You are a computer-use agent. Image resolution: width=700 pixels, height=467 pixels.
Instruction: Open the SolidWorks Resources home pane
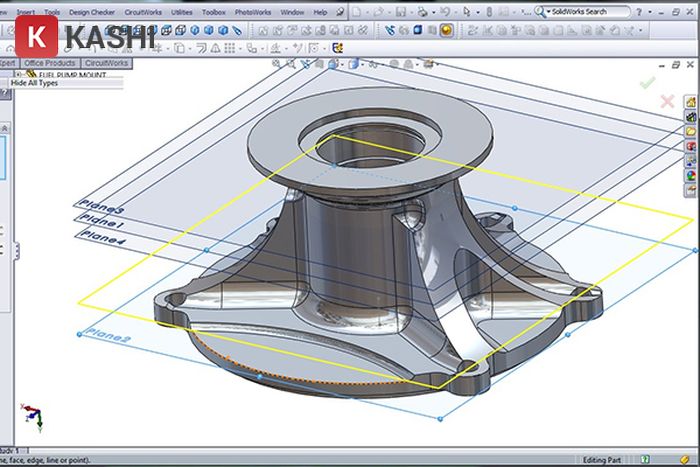[x=691, y=102]
